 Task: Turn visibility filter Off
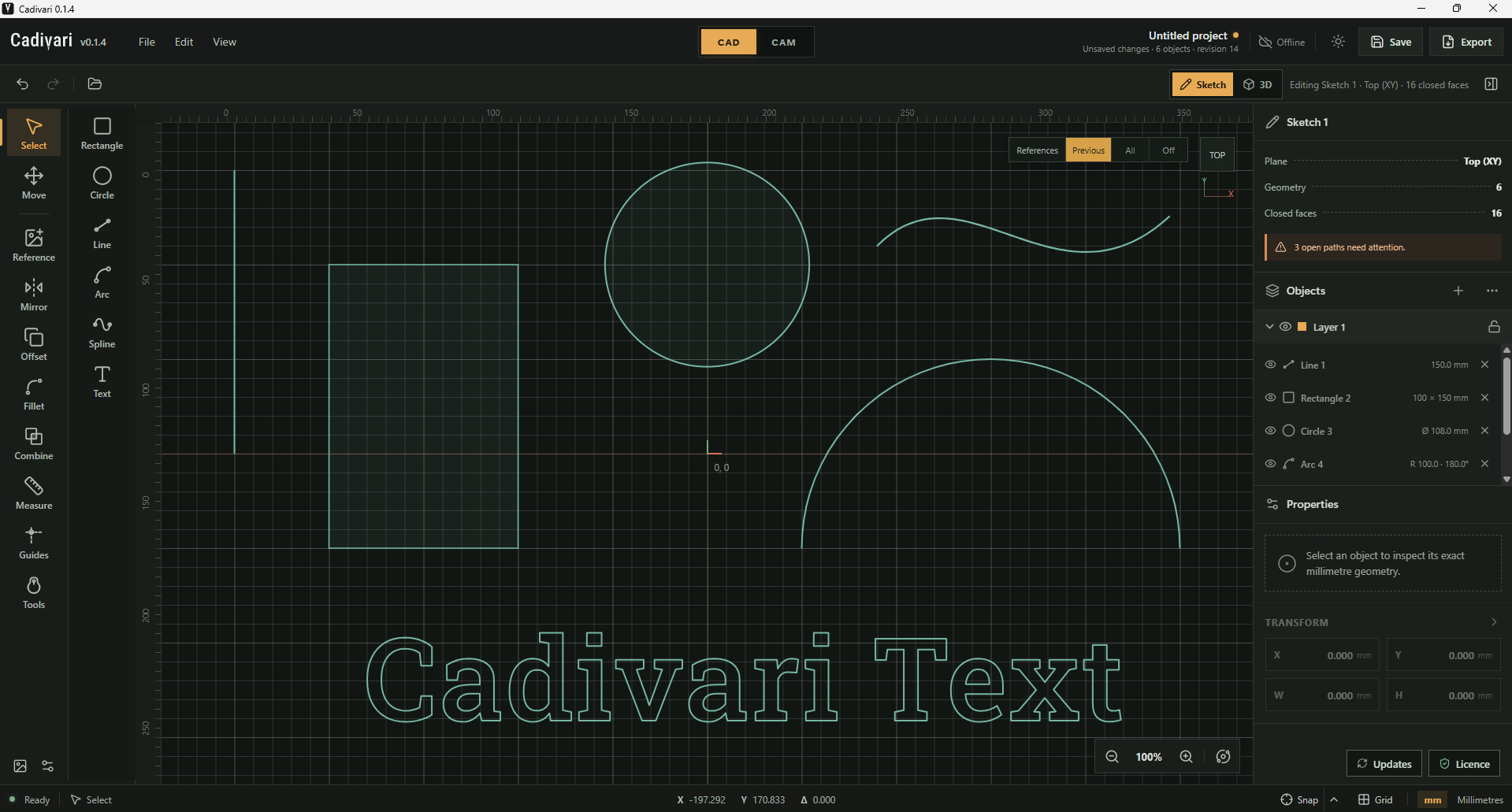[x=1168, y=150]
